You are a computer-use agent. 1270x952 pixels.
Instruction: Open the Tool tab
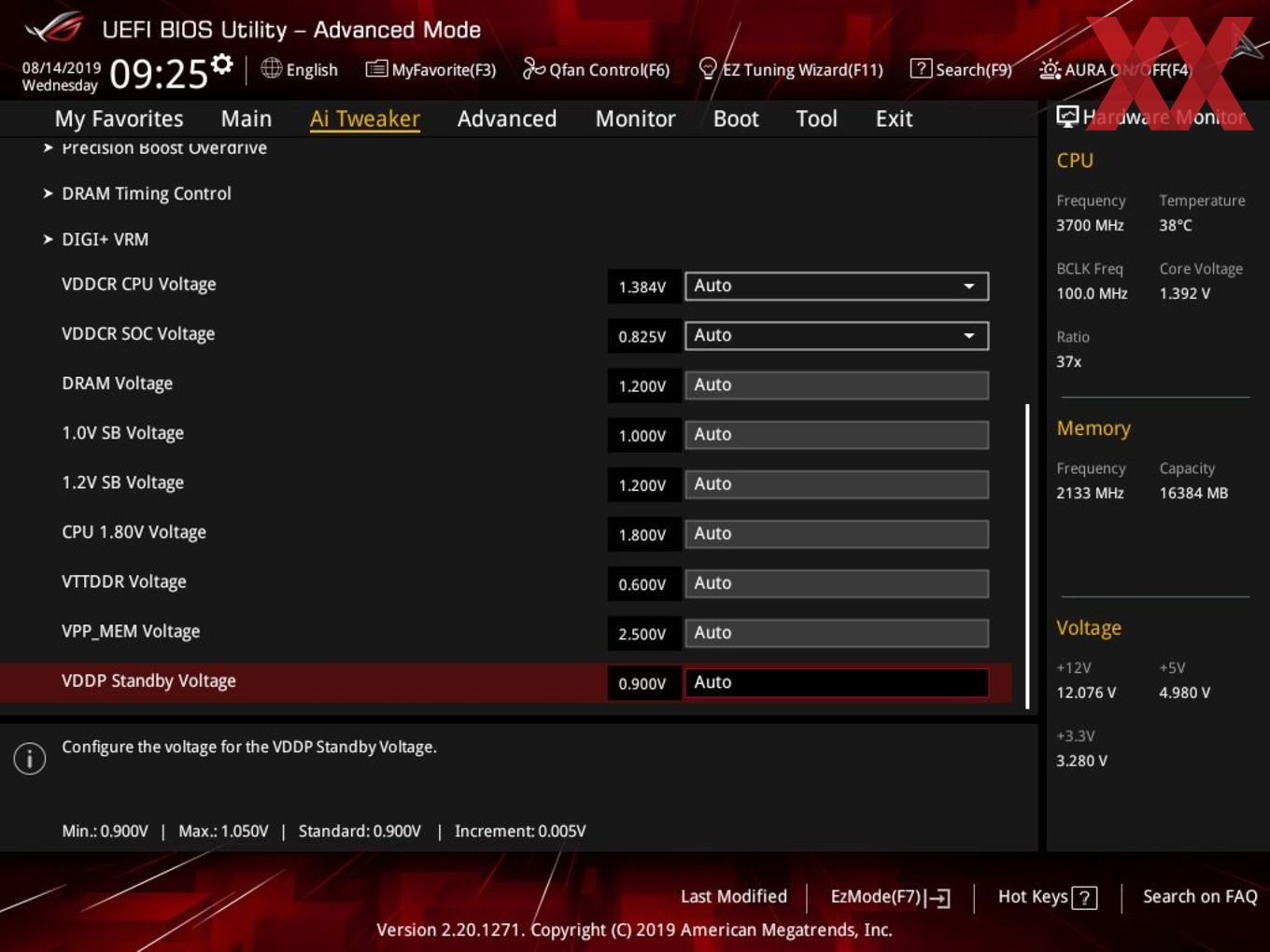tap(816, 119)
